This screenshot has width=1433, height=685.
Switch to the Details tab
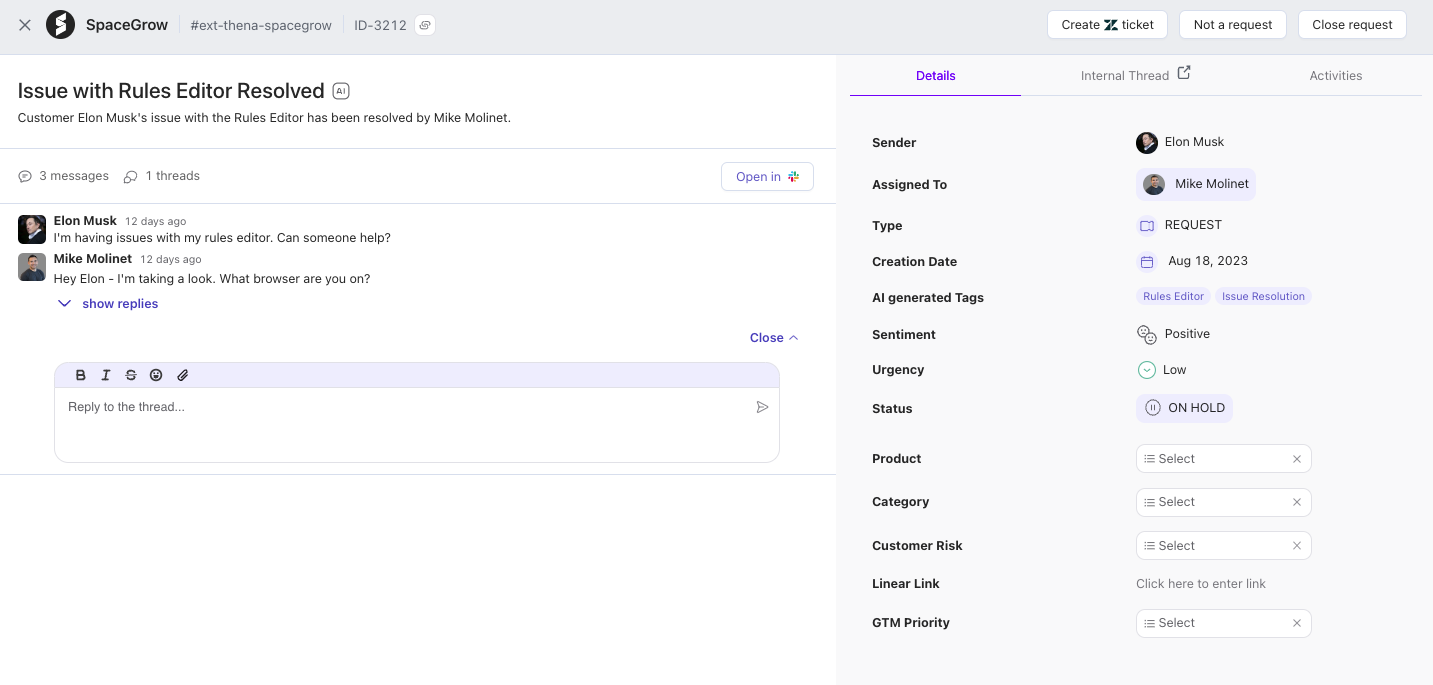(x=936, y=76)
